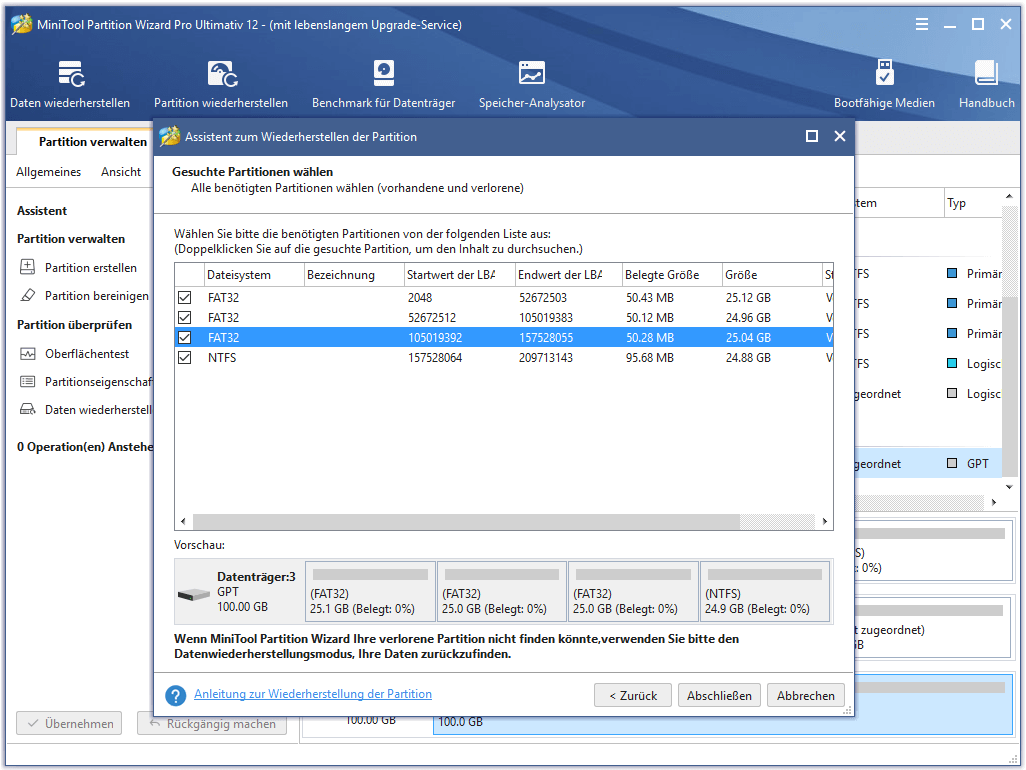Toggle the highlighted FAT32 partition checkbox
The width and height of the screenshot is (1026, 770).
coord(184,337)
